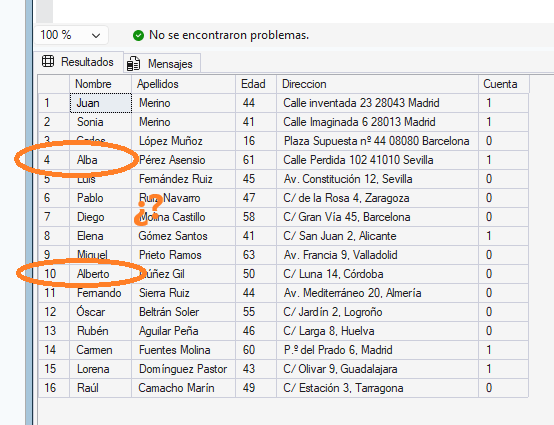Select row 16 via its row header

coord(54,388)
